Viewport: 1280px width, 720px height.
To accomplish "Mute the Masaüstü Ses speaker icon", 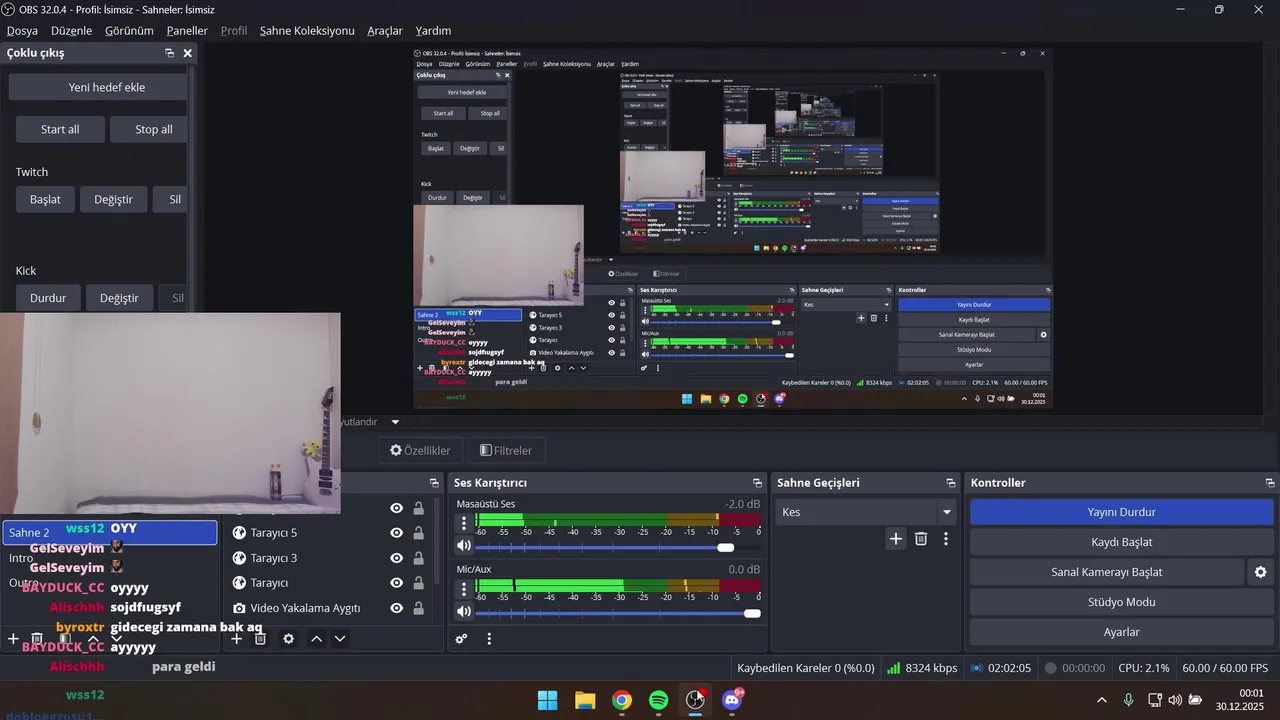I will pos(464,546).
